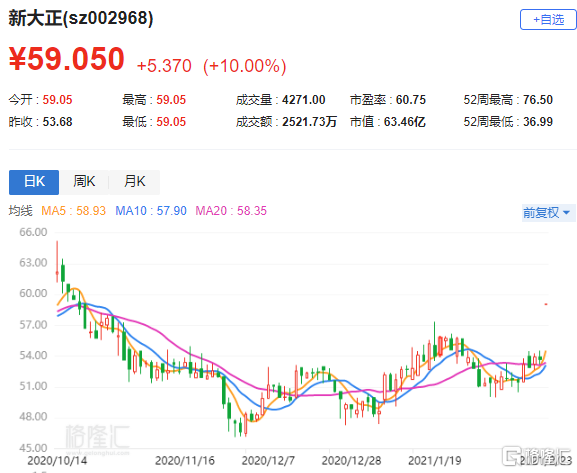This screenshot has height=473, width=577.
Task: Click the 2021/1/19 date axis label
Action: click(435, 461)
